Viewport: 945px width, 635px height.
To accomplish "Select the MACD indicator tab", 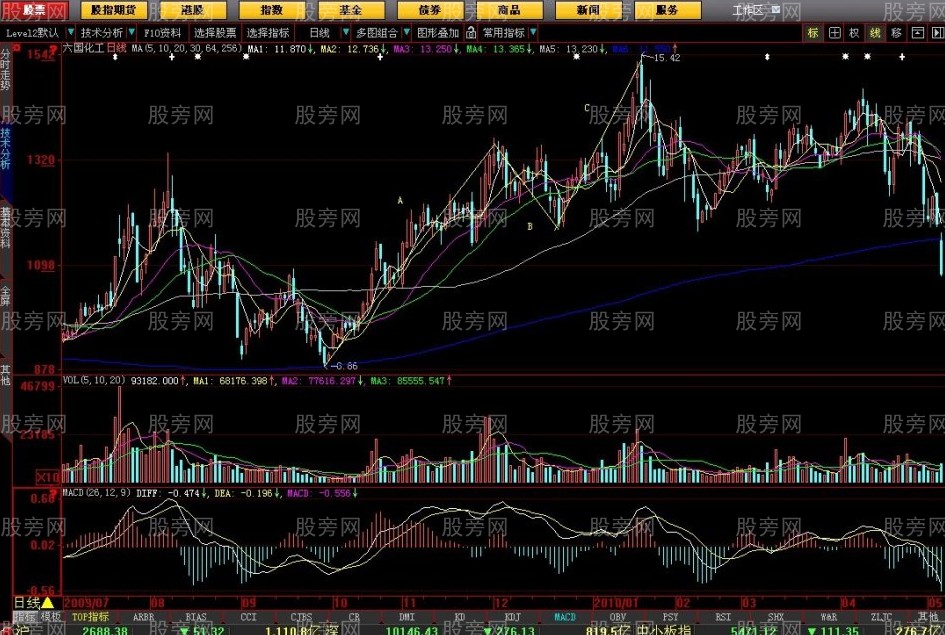I will 565,617.
